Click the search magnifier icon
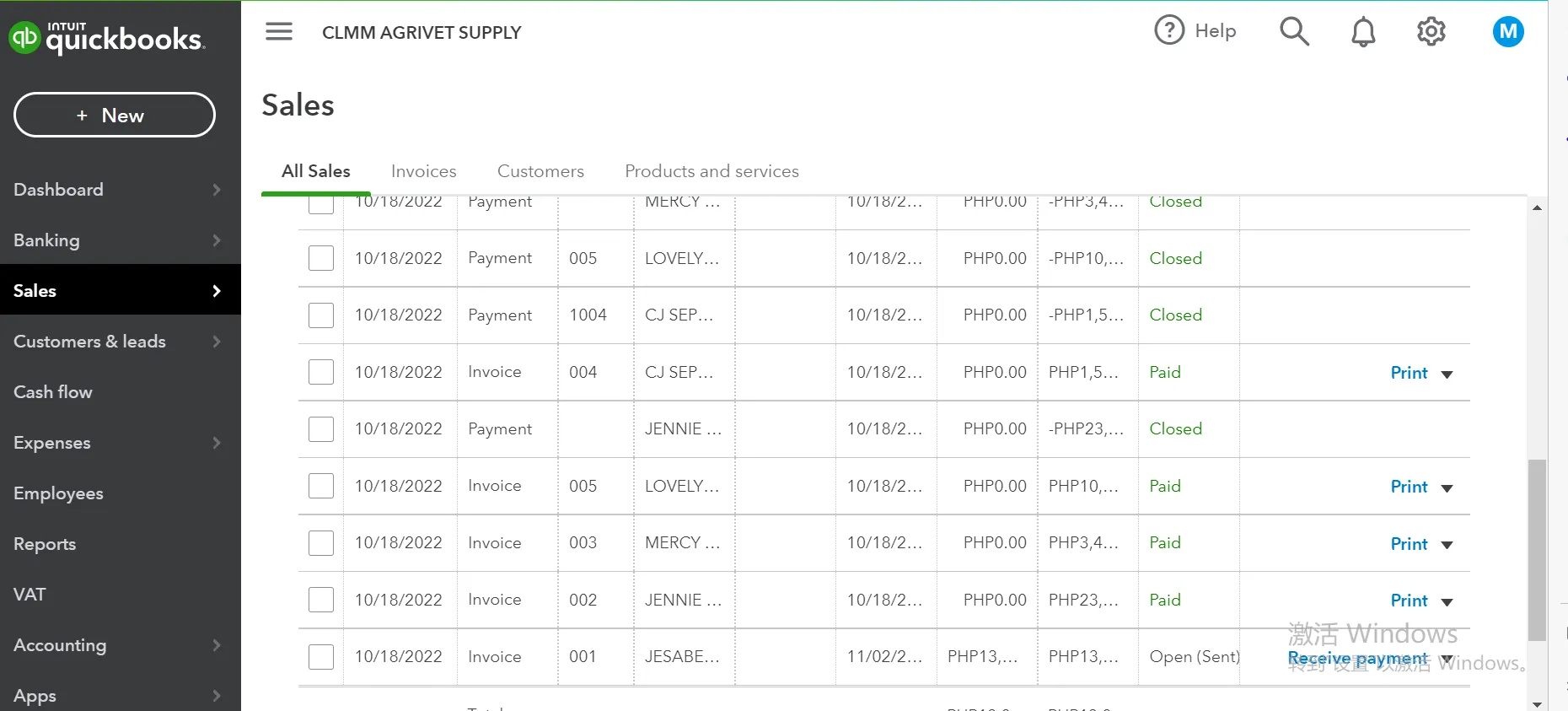This screenshot has width=1568, height=711. pos(1294,32)
